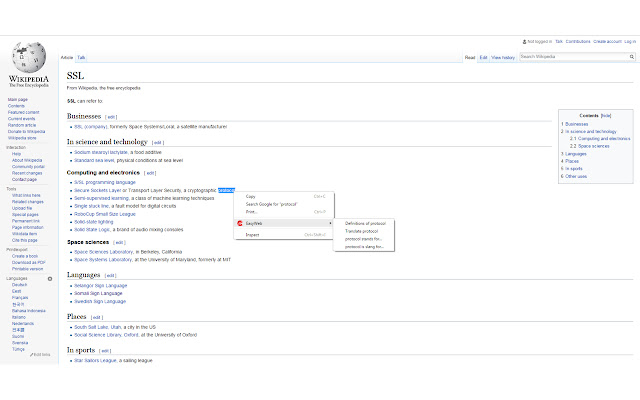
Task: Switch language to Français
Action: (x=20, y=298)
